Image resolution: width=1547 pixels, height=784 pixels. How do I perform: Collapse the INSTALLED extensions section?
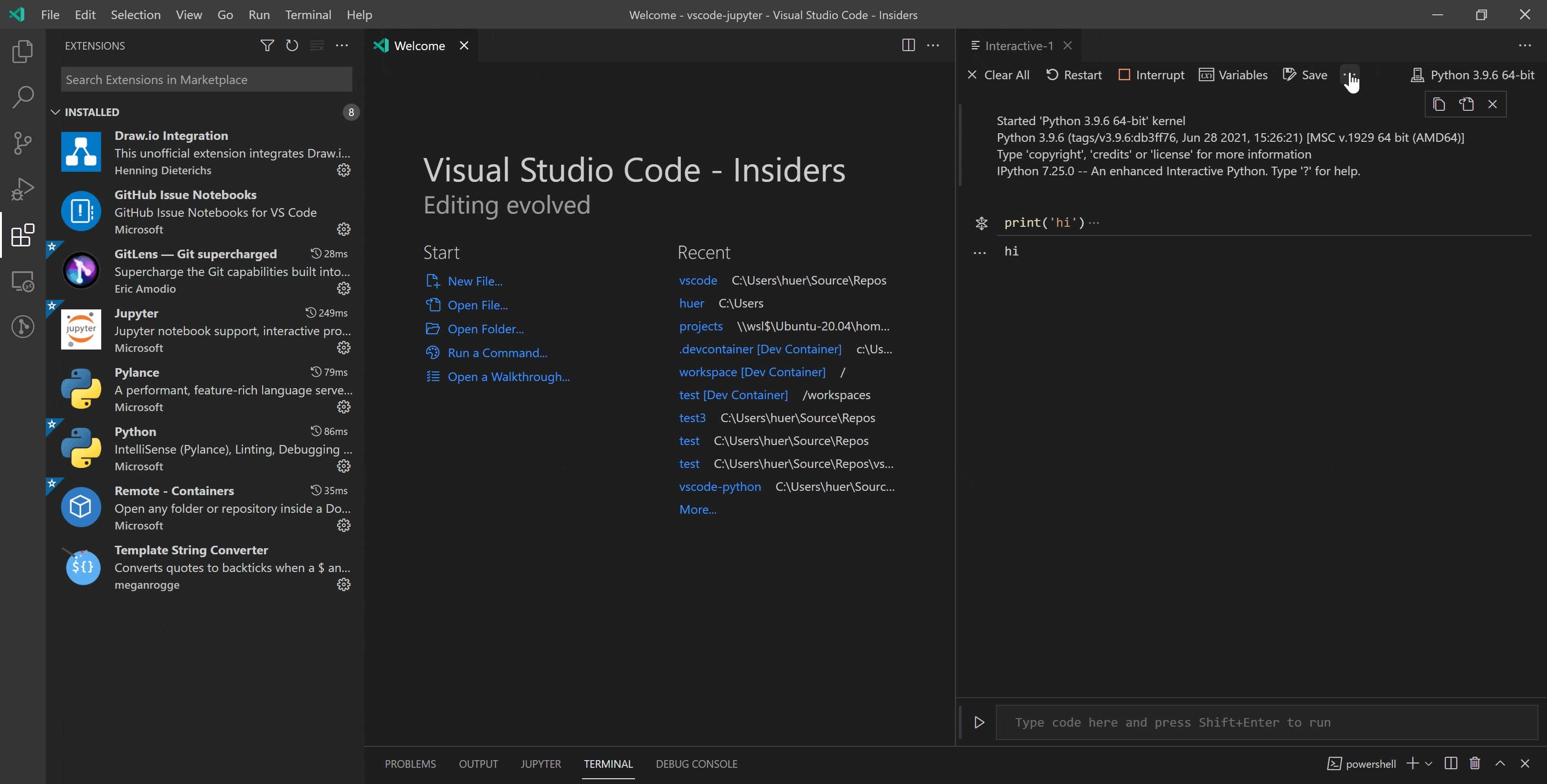coord(55,112)
